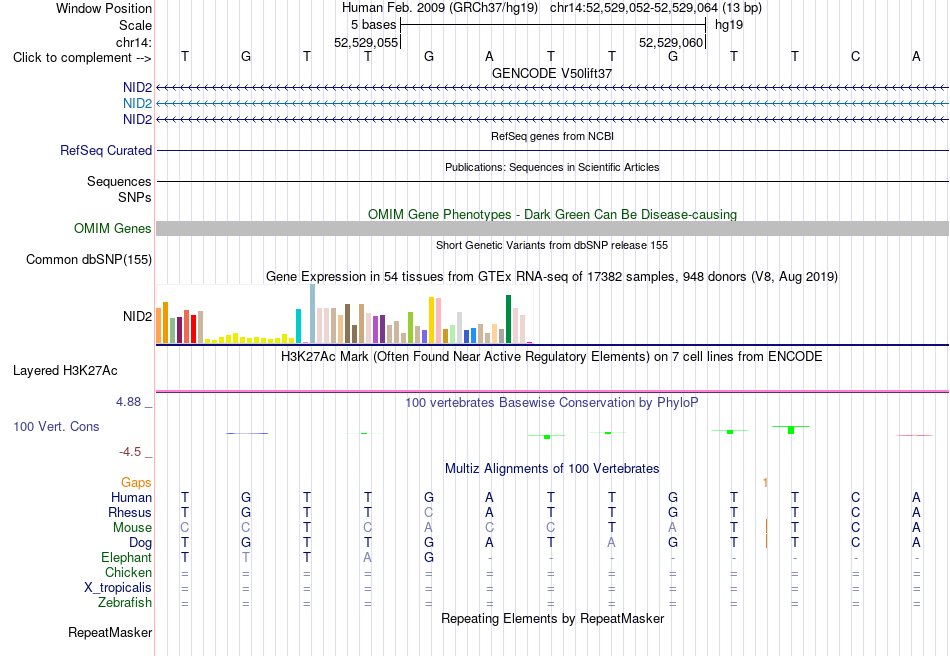
Task: Click the Sequences track label
Action: [x=119, y=181]
